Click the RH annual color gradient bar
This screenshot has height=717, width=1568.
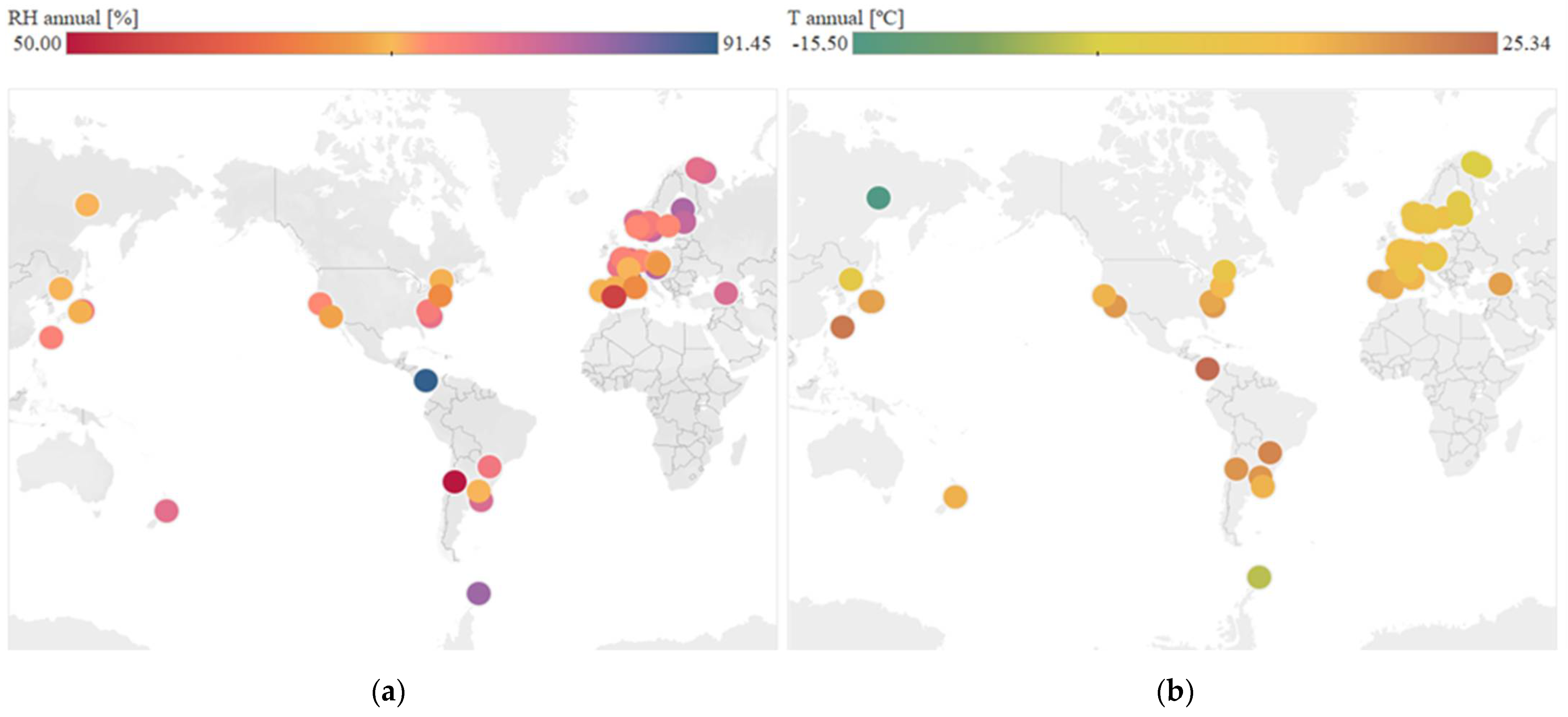click(392, 43)
